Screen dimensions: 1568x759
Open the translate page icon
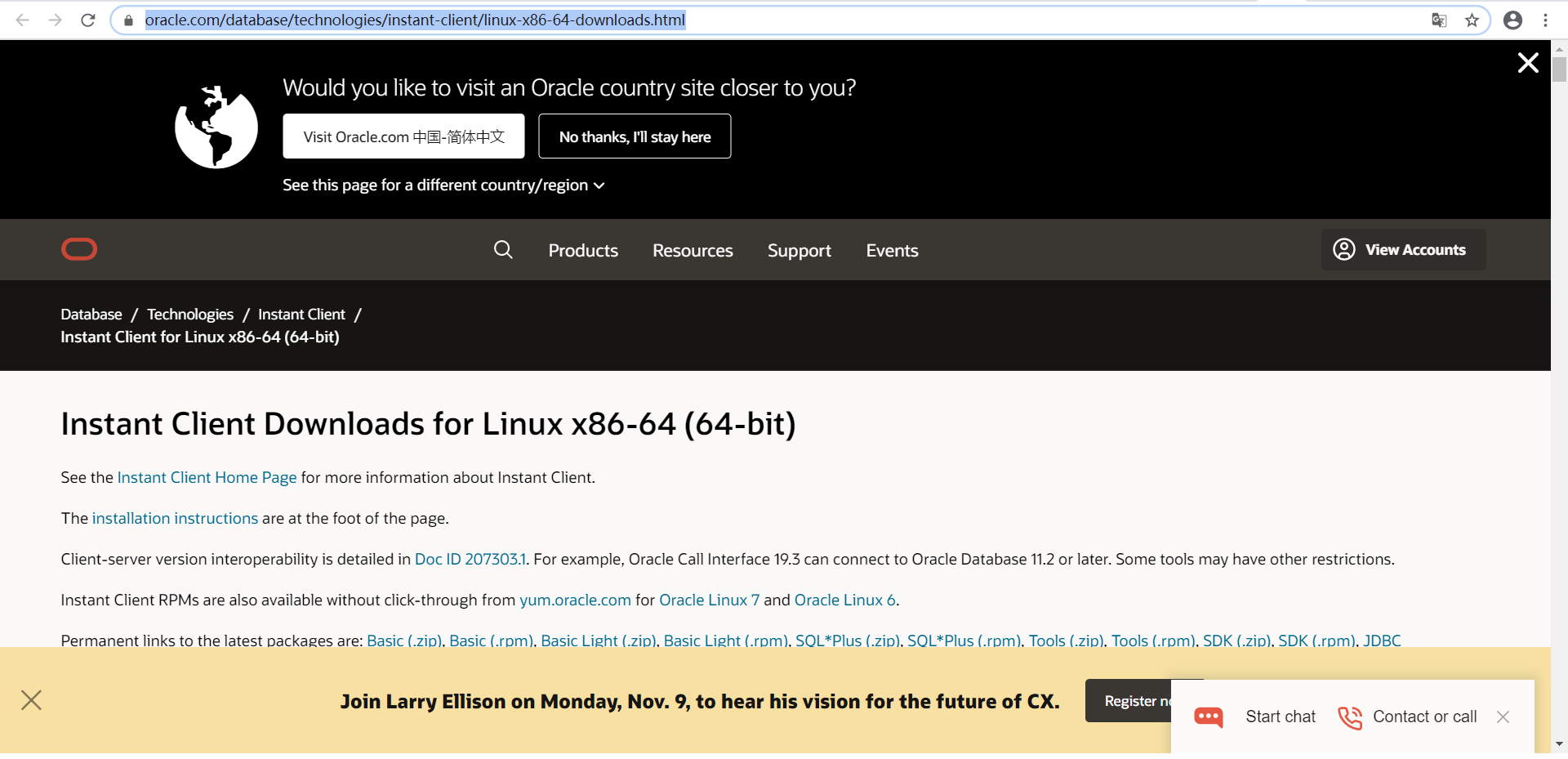1439,20
